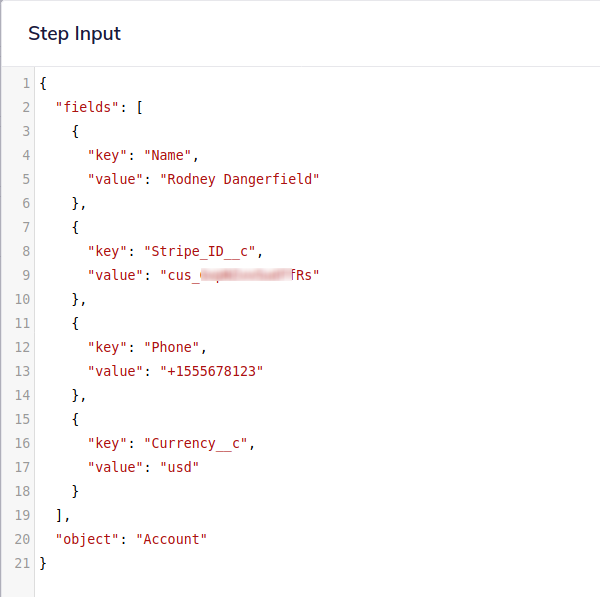Image resolution: width=600 pixels, height=597 pixels.
Task: Click line number 10 in the gutter
Action: pos(22,299)
